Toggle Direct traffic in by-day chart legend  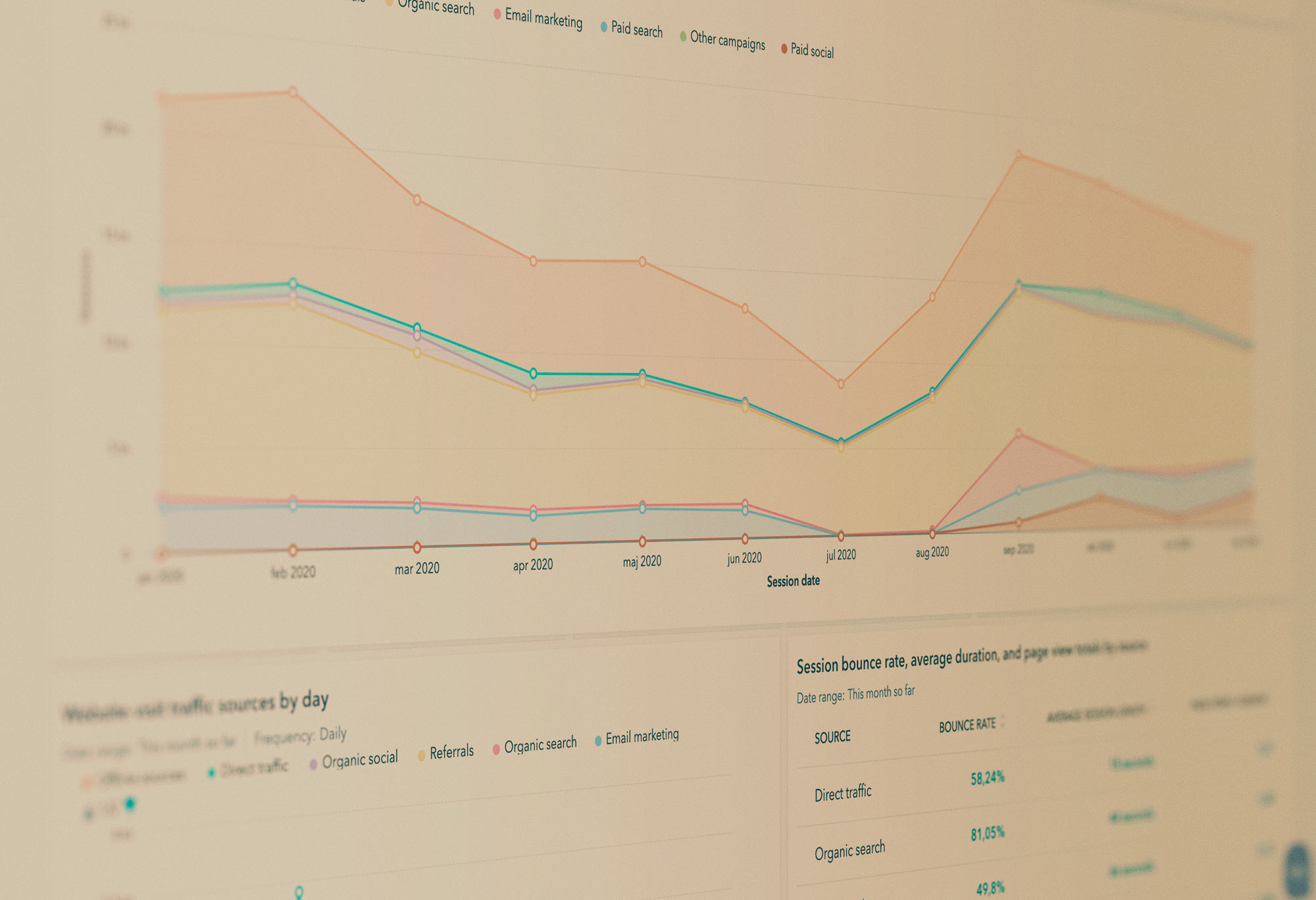point(249,769)
